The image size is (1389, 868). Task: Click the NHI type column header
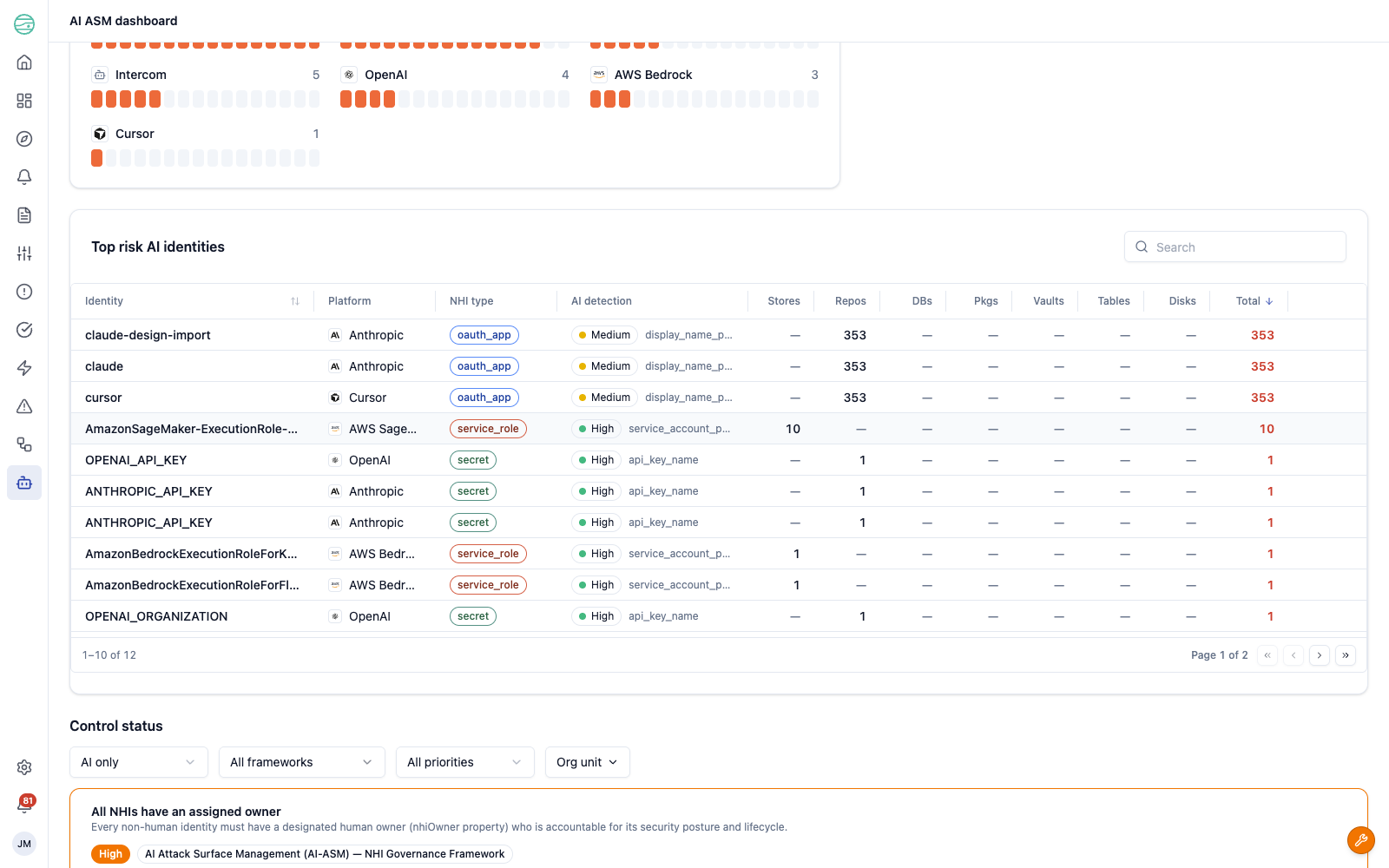click(x=471, y=301)
